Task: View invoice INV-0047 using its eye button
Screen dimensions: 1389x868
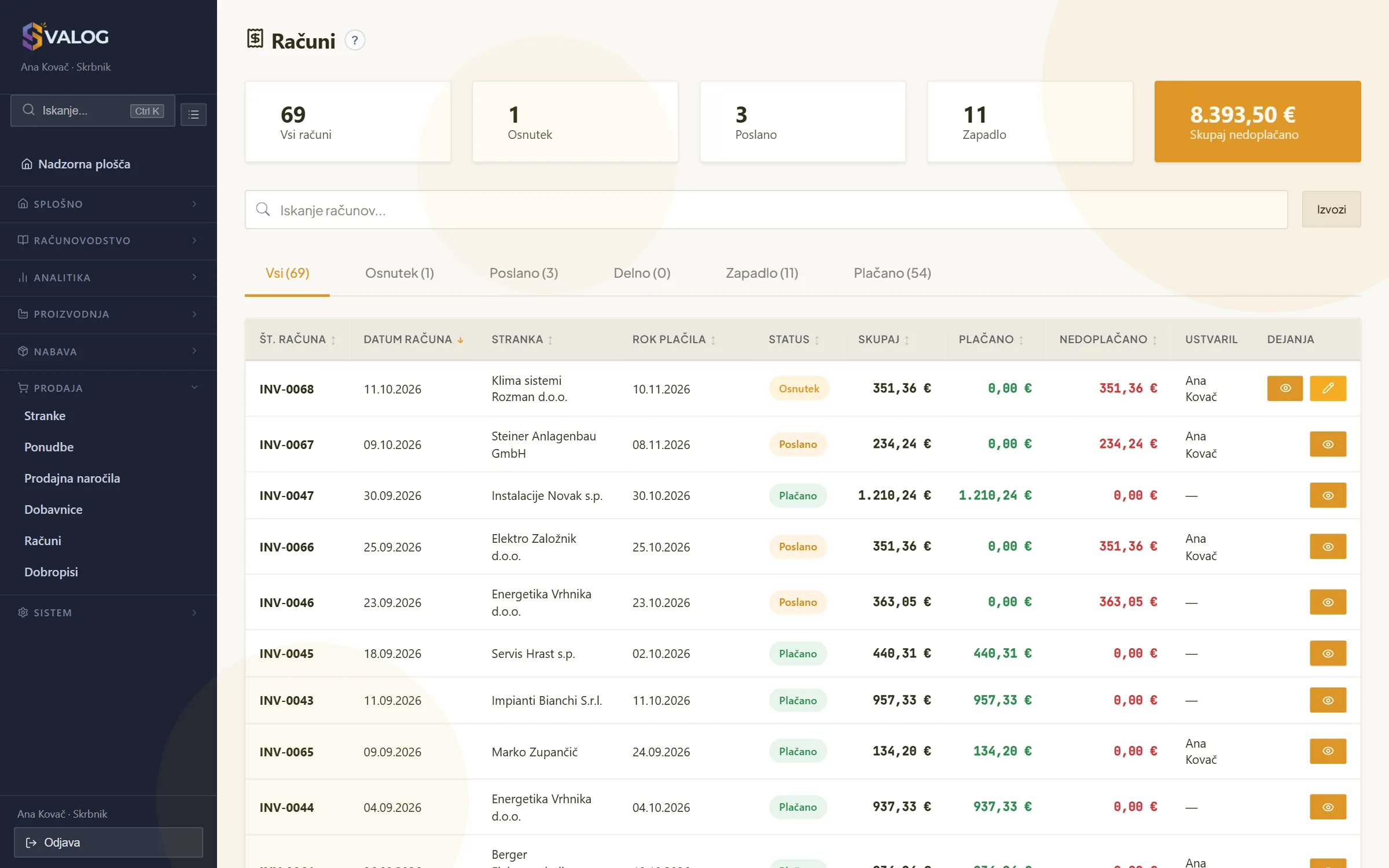Action: [x=1328, y=495]
